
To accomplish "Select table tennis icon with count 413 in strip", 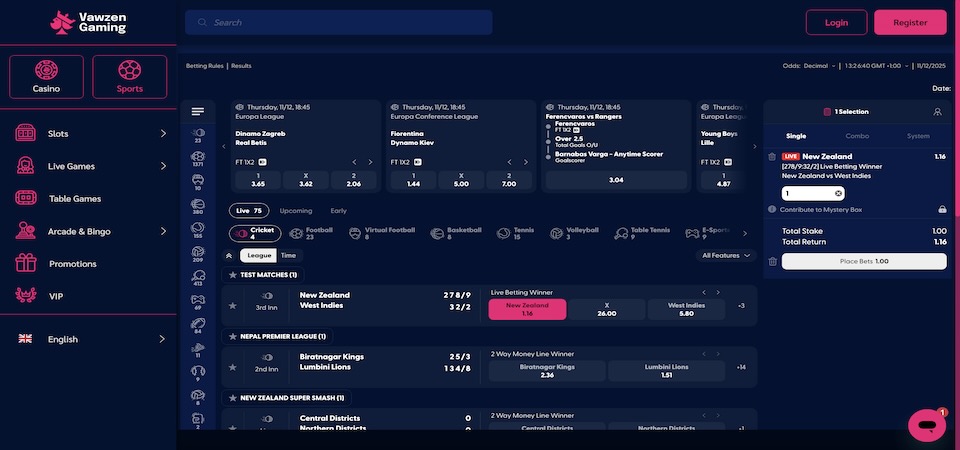I will [x=198, y=278].
